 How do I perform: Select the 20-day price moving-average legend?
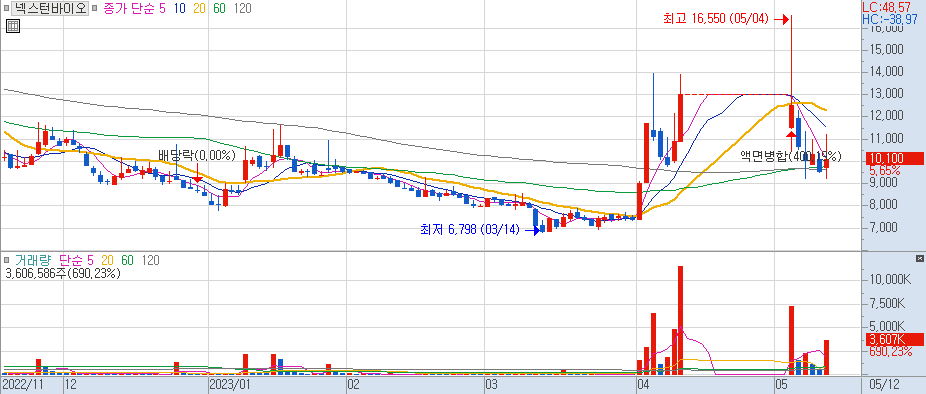(x=200, y=9)
